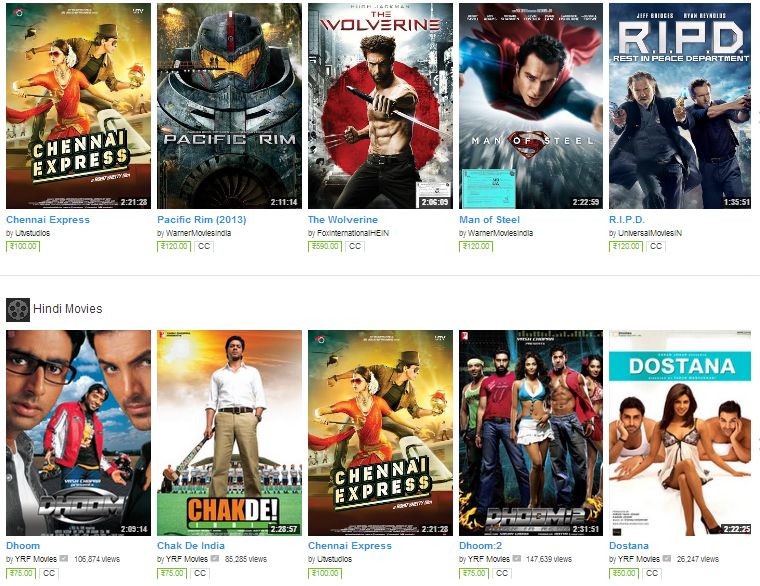Click the CC badge under The Wolverine
Viewport: 760px width, 586px height.
(355, 246)
